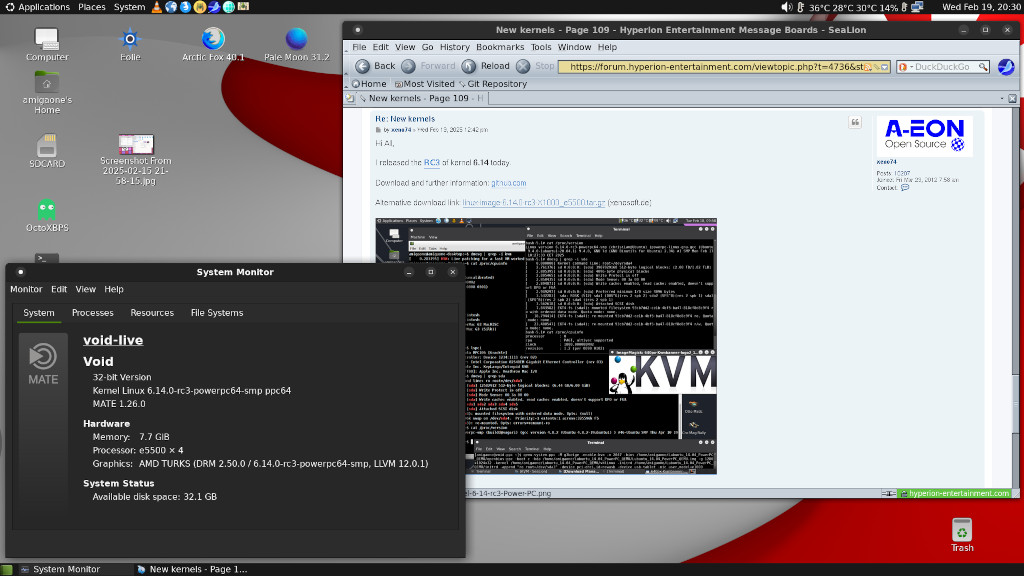Close the current browser tab
The height and width of the screenshot is (576, 1024).
pos(1012,99)
